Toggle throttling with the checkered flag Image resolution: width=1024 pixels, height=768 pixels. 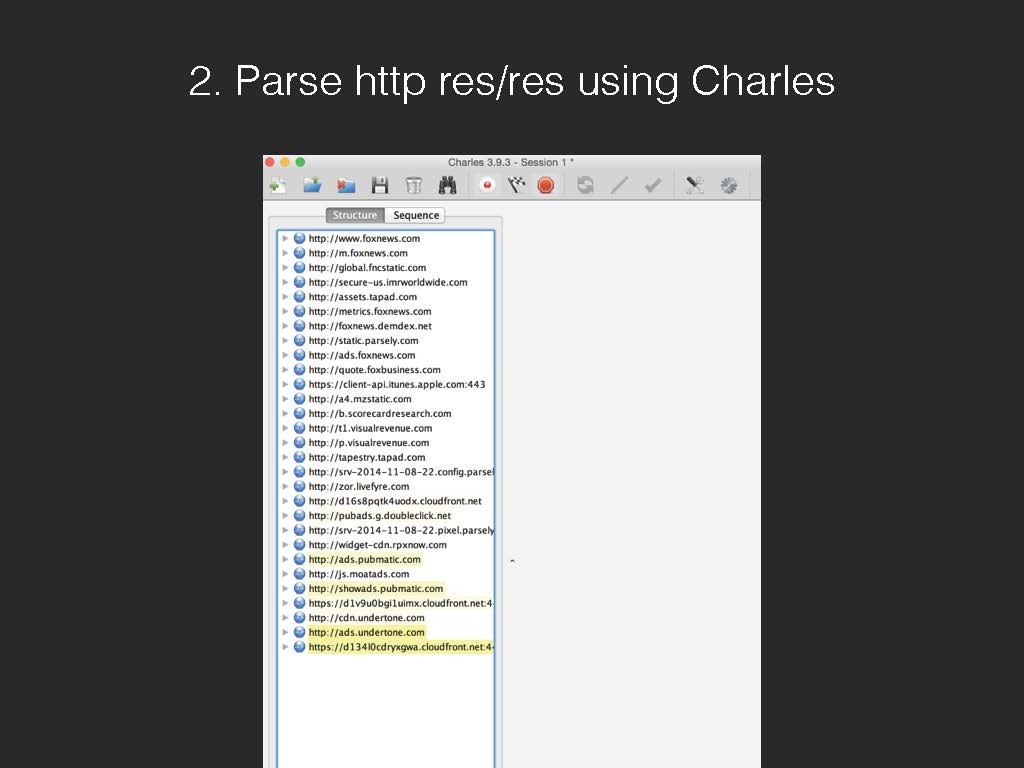tap(517, 185)
